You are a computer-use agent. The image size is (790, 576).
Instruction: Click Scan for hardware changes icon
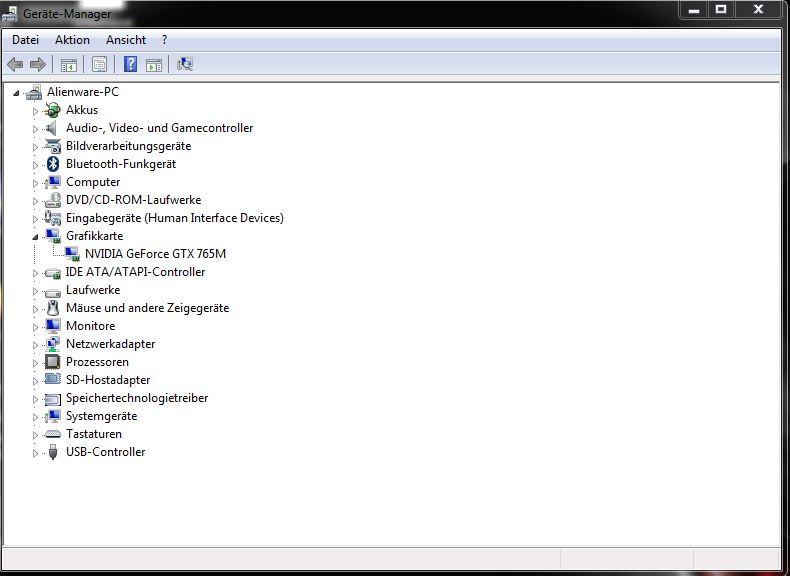[185, 64]
